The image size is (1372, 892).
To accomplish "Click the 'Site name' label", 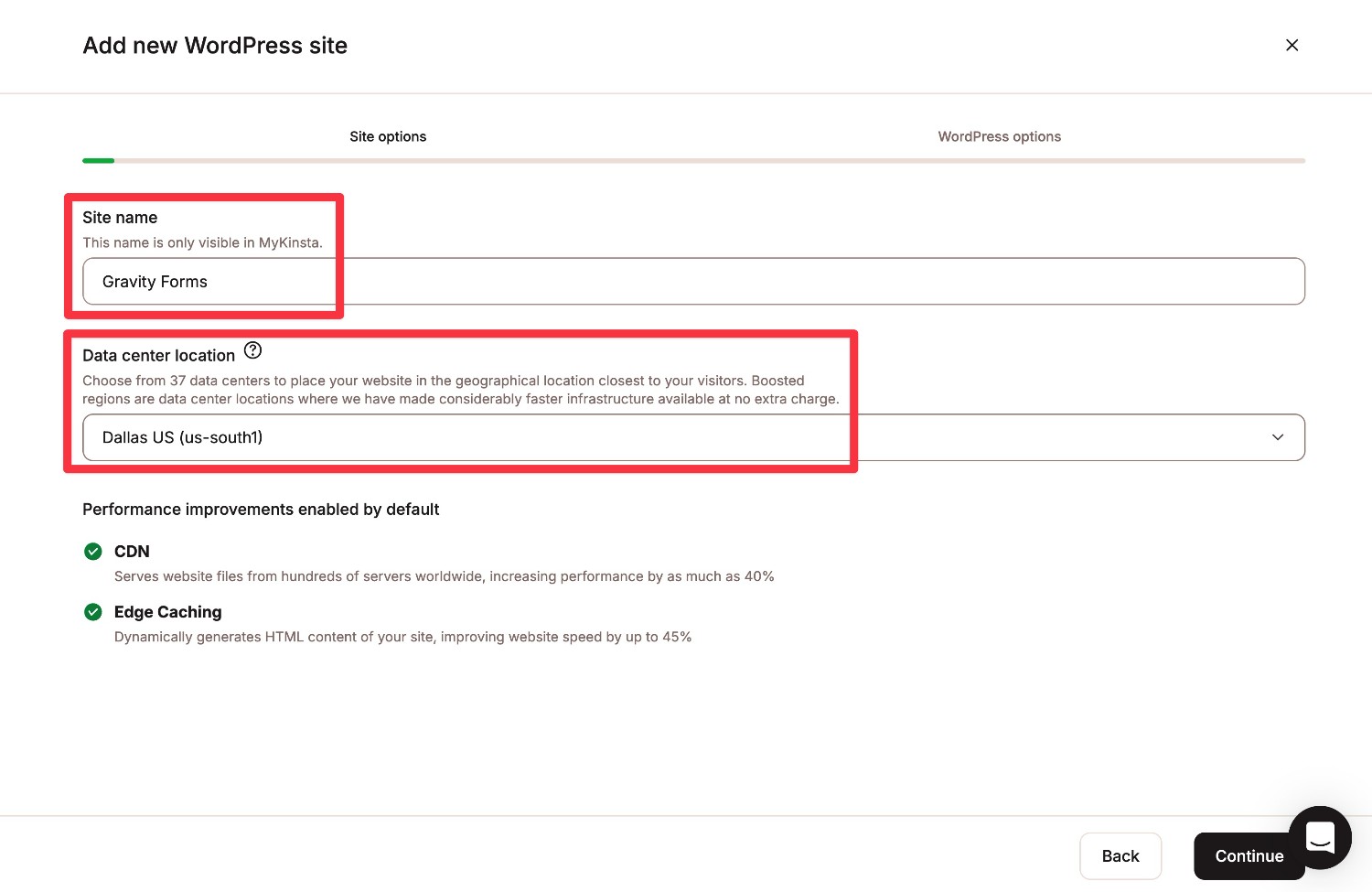I will [120, 218].
